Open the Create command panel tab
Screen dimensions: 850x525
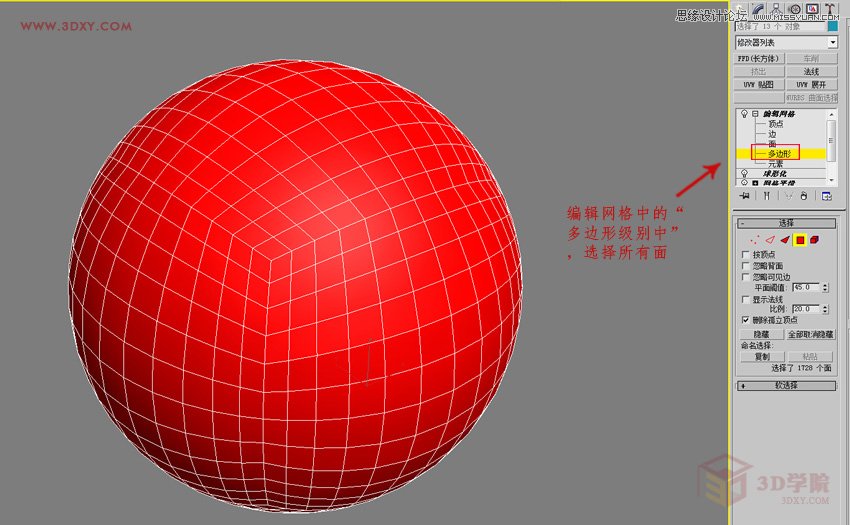click(740, 8)
